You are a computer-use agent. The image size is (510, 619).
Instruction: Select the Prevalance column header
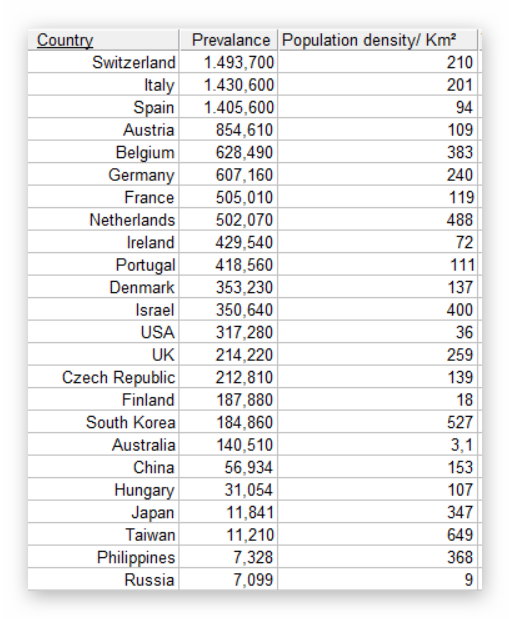pos(229,40)
